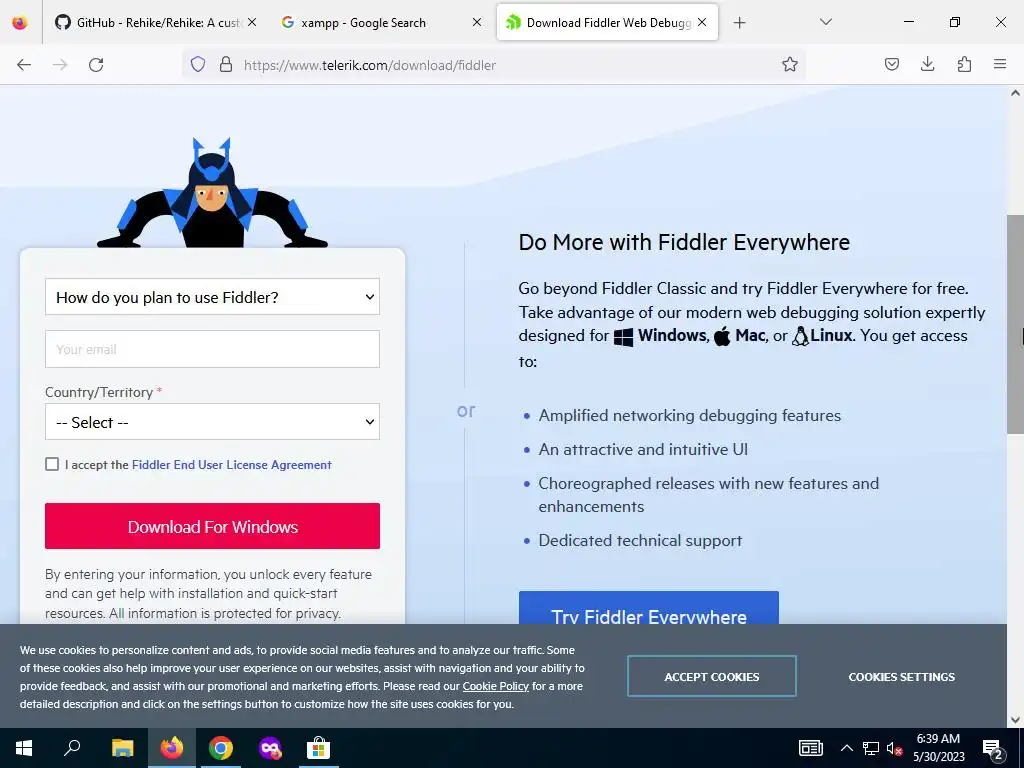Open the tracking protection shield icon
Screen dimensions: 1024x768
[198, 64]
